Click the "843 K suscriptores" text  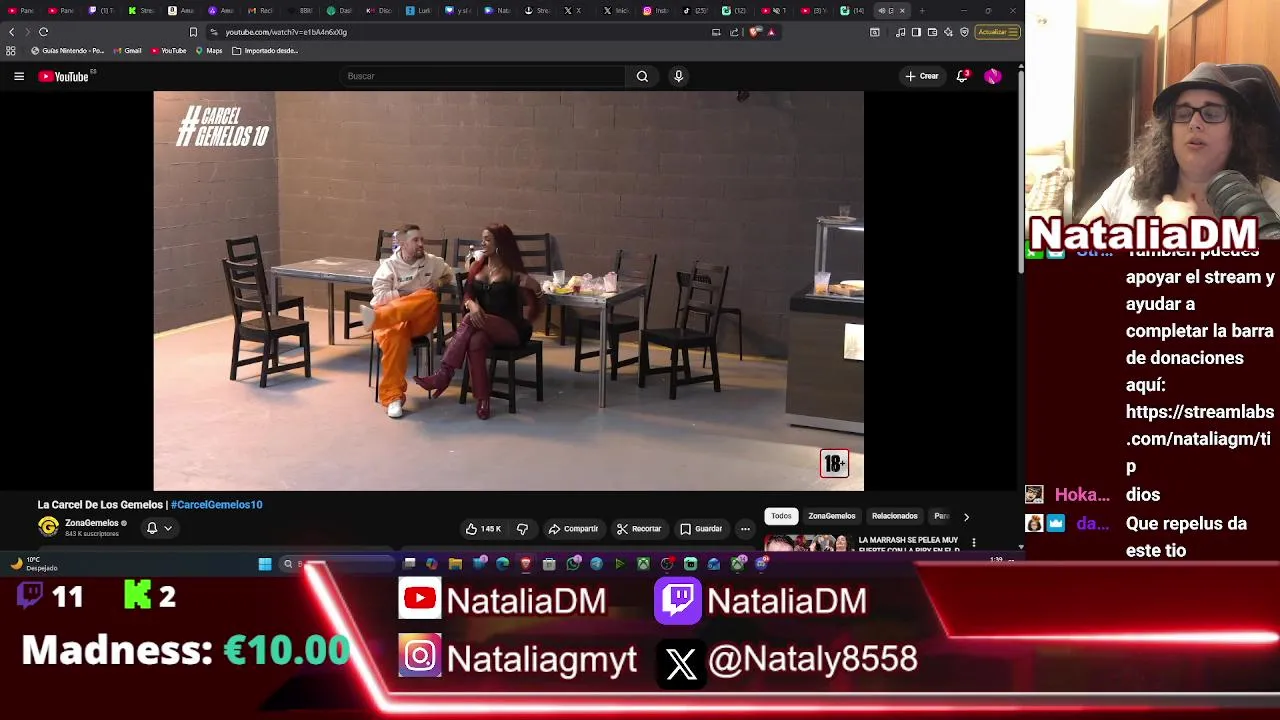[x=92, y=534]
